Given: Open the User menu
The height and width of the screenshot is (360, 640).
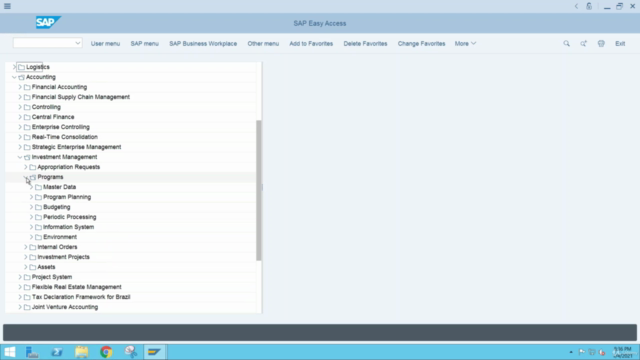Looking at the screenshot, I should (105, 43).
